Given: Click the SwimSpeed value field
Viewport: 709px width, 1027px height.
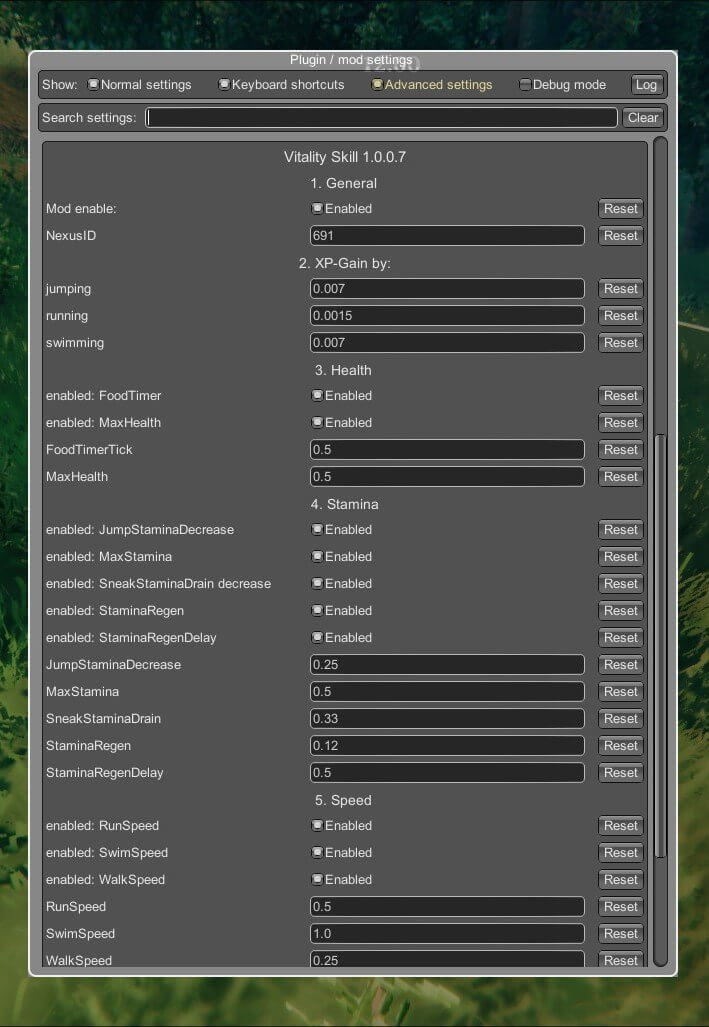Looking at the screenshot, I should (446, 934).
